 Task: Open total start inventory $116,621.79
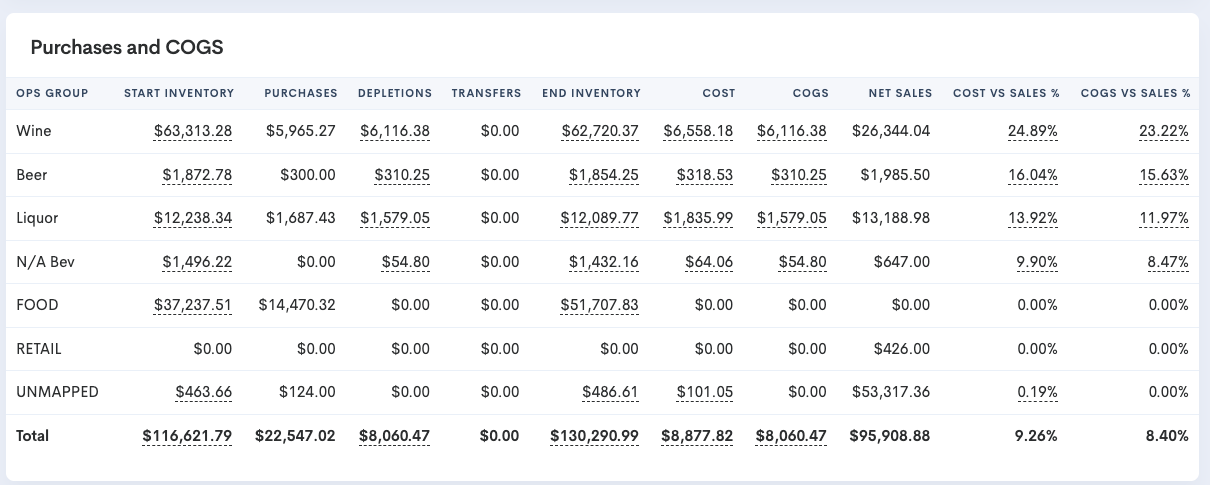pyautogui.click(x=187, y=436)
